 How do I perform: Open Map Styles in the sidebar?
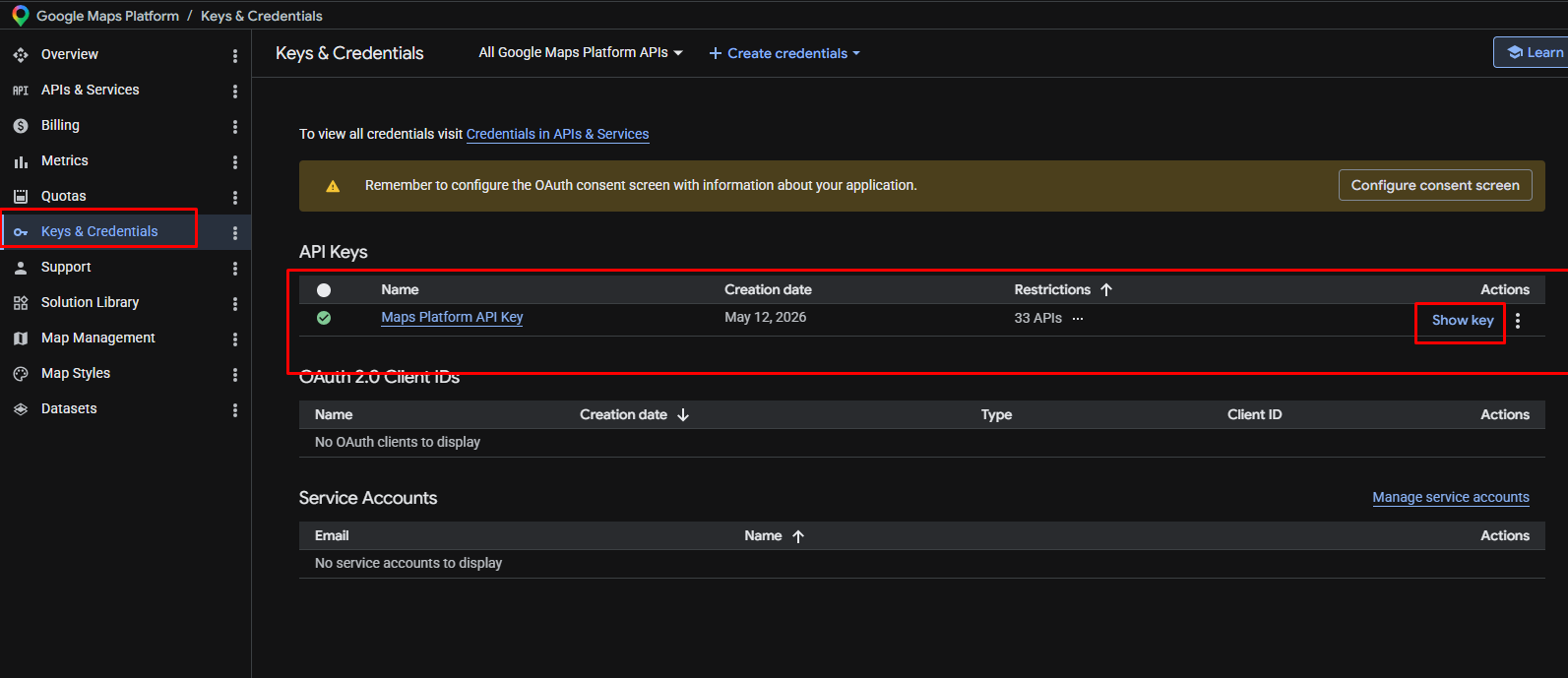[x=76, y=374]
